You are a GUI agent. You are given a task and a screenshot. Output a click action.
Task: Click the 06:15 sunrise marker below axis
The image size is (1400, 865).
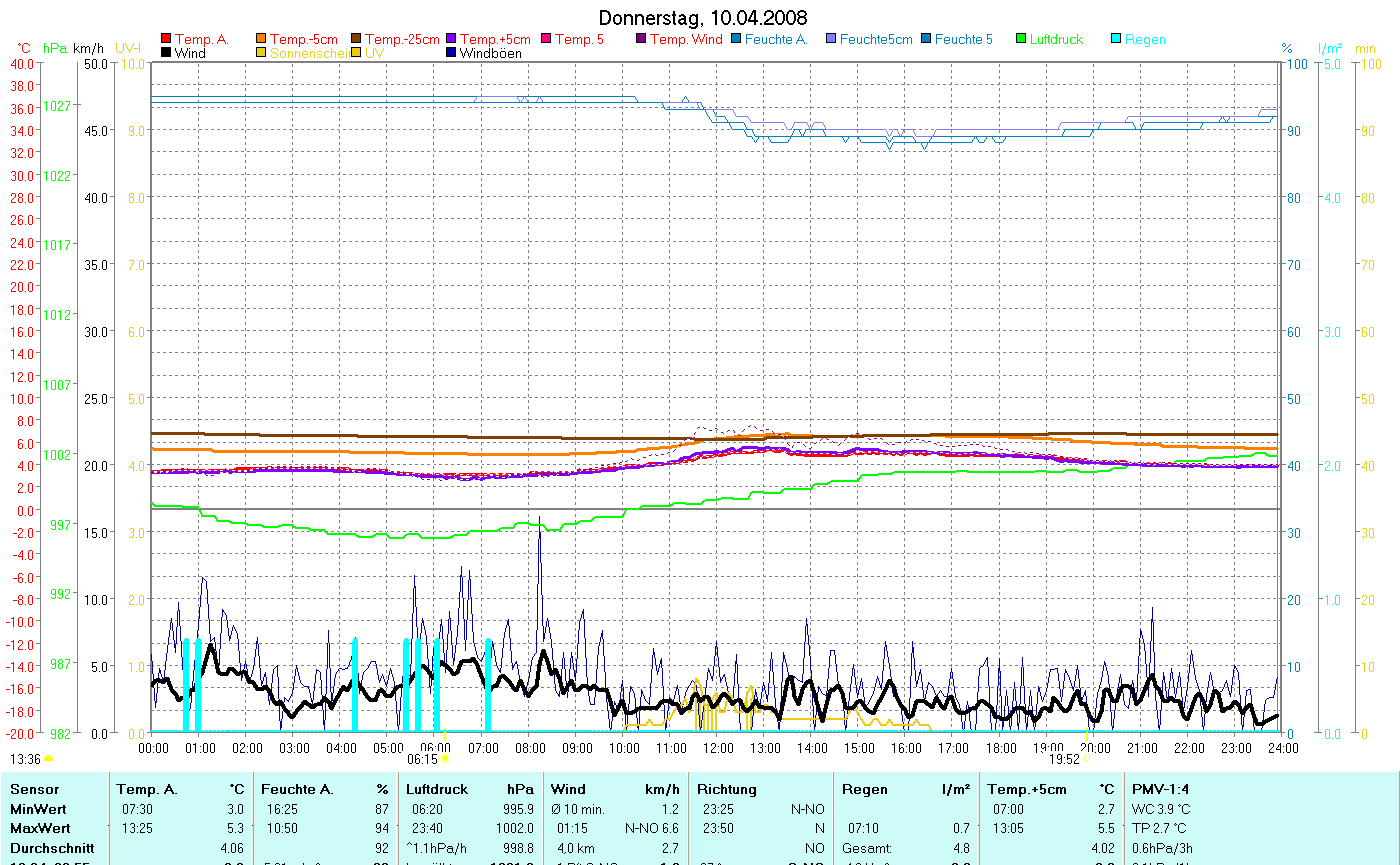click(422, 760)
